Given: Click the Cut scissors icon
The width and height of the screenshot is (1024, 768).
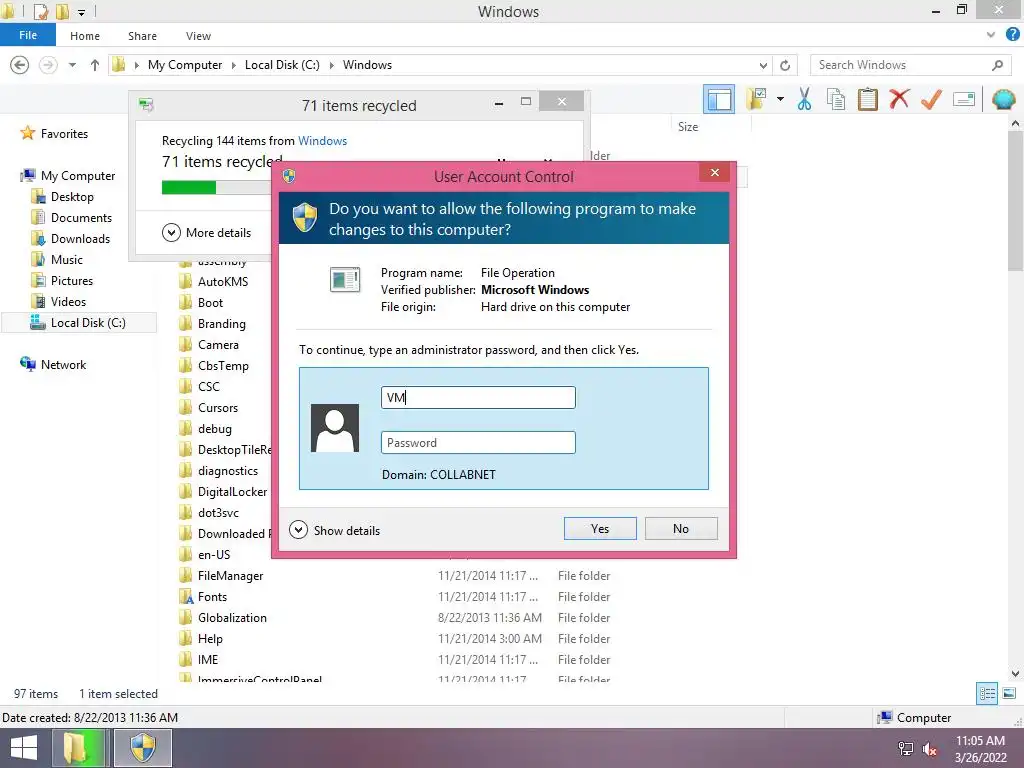Looking at the screenshot, I should [805, 99].
